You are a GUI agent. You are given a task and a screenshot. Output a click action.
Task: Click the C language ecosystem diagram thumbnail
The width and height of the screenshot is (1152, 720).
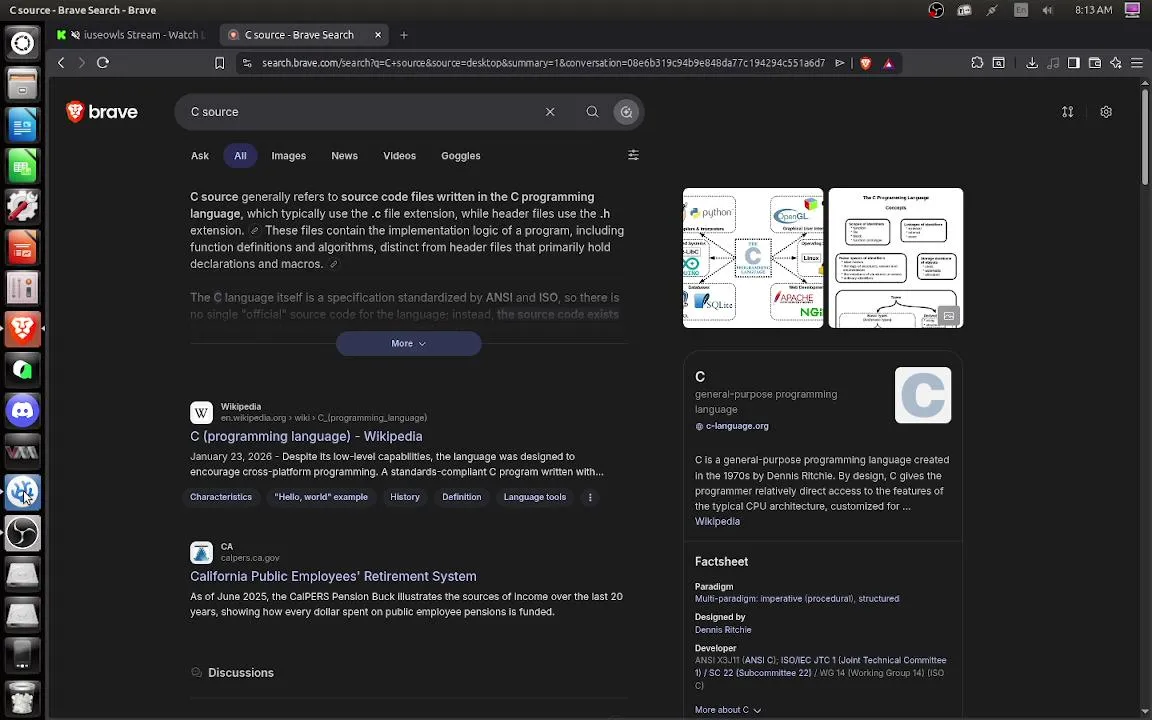(x=753, y=258)
